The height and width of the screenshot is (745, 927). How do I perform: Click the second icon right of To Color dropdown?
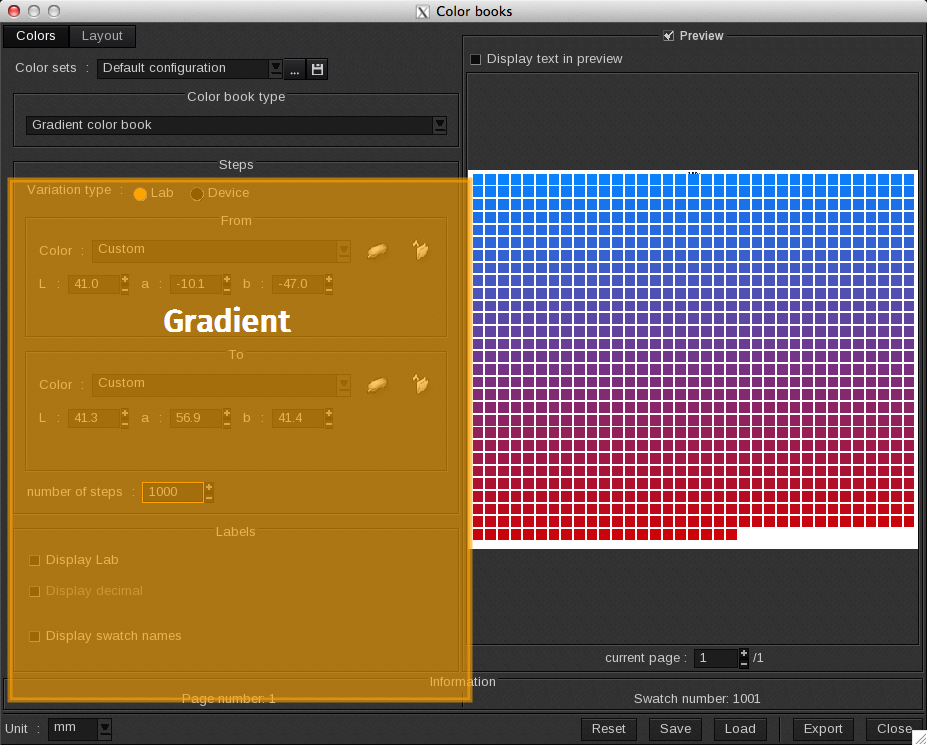point(421,384)
